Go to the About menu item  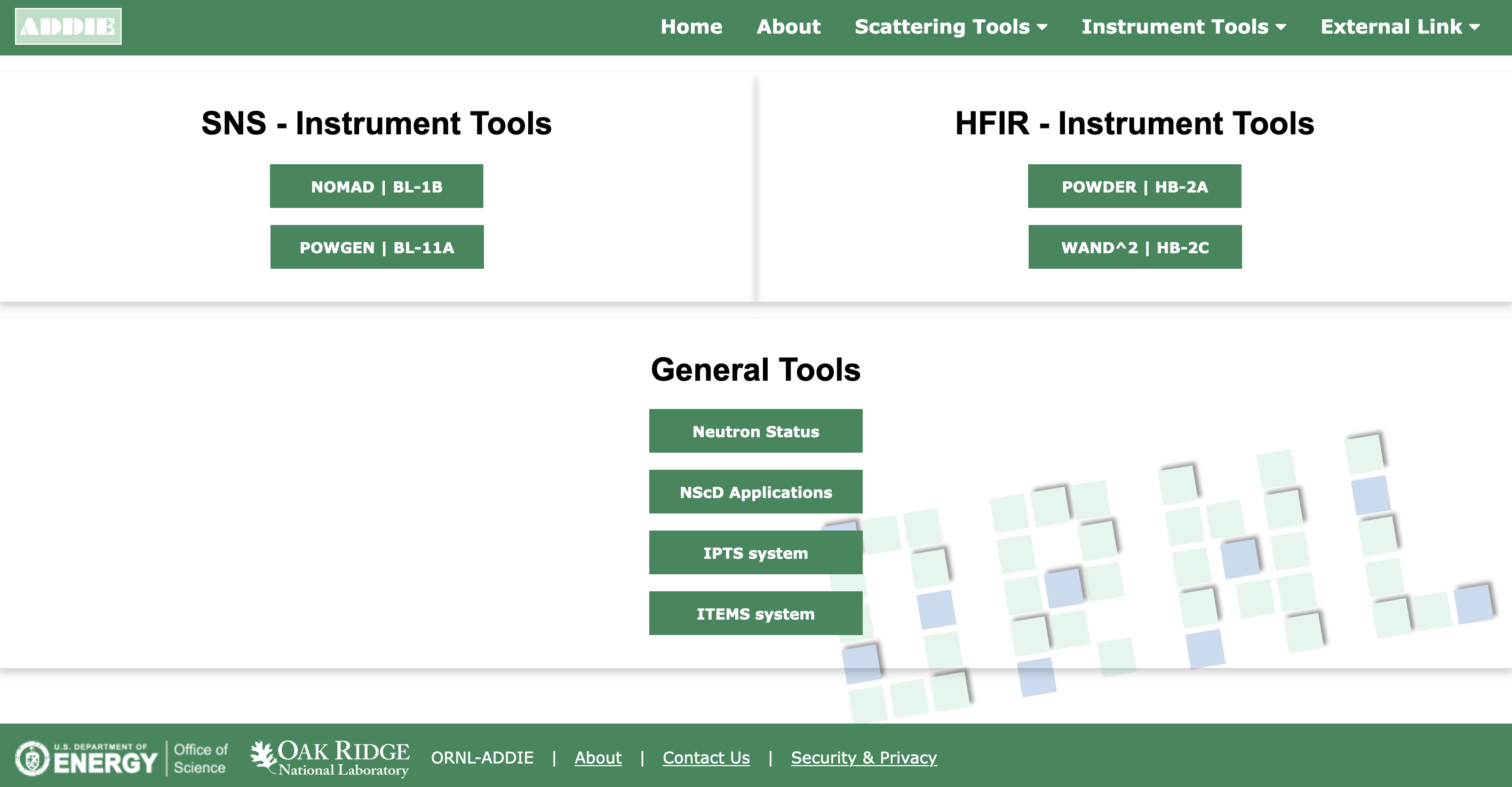(787, 26)
